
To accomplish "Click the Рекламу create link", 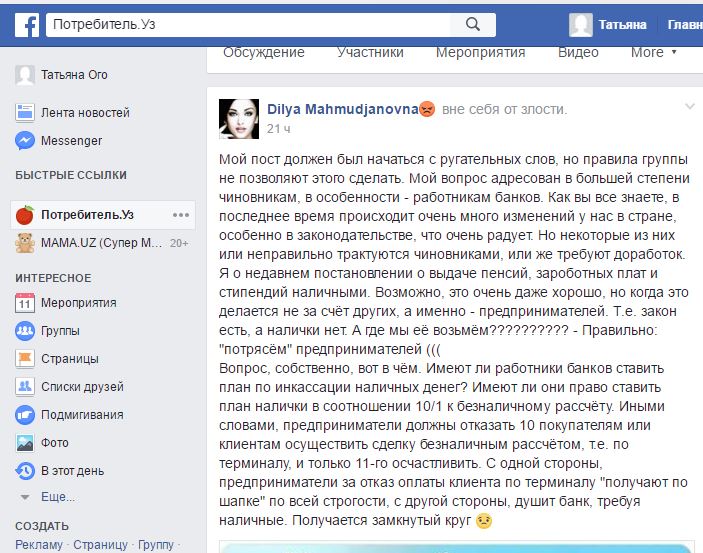I will pyautogui.click(x=39, y=545).
